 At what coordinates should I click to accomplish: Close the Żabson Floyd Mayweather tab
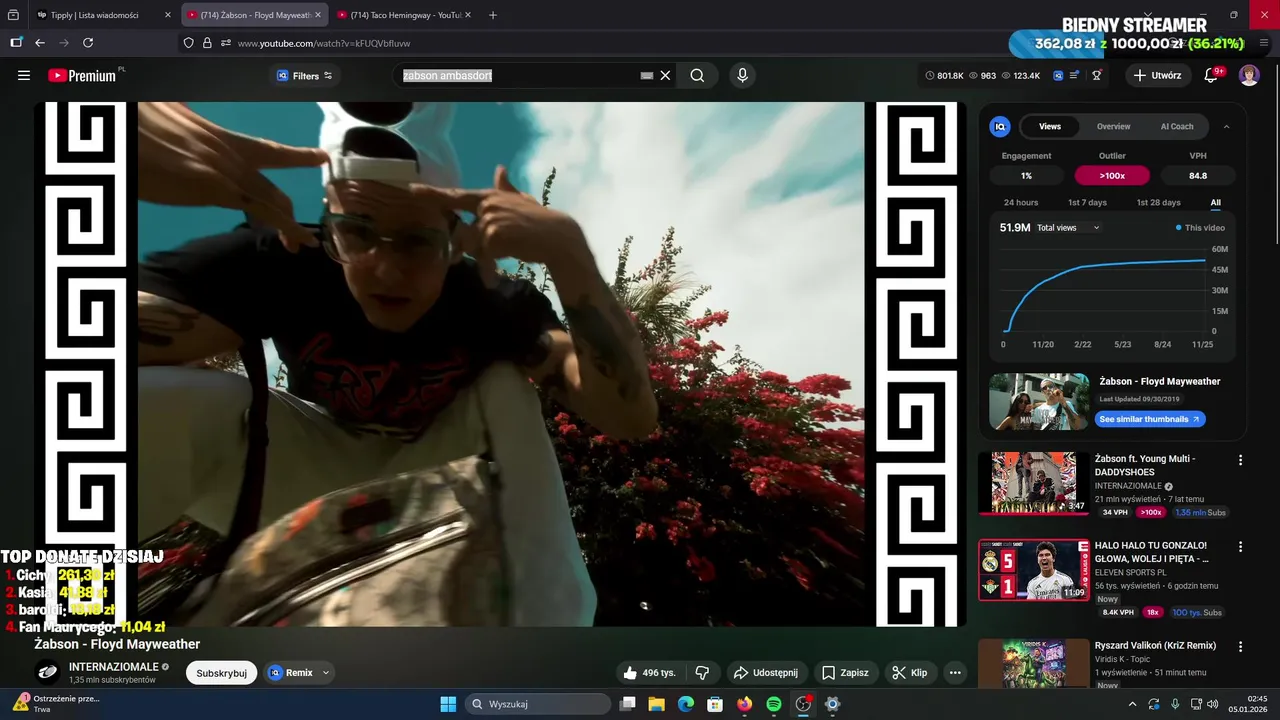click(x=318, y=15)
